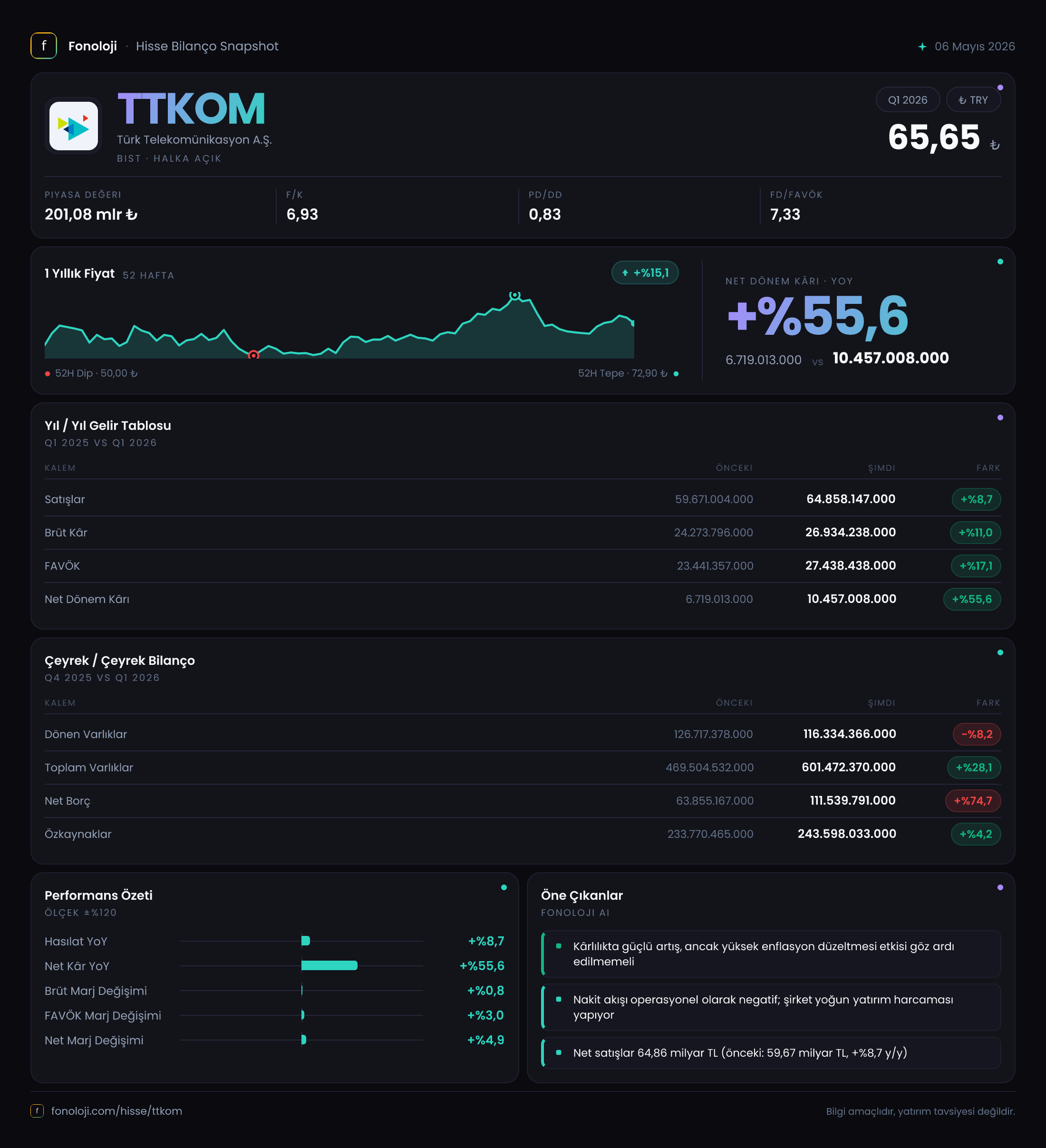The height and width of the screenshot is (1148, 1046).
Task: Click the Net Borç current value 111.539.791.000
Action: coord(853,801)
